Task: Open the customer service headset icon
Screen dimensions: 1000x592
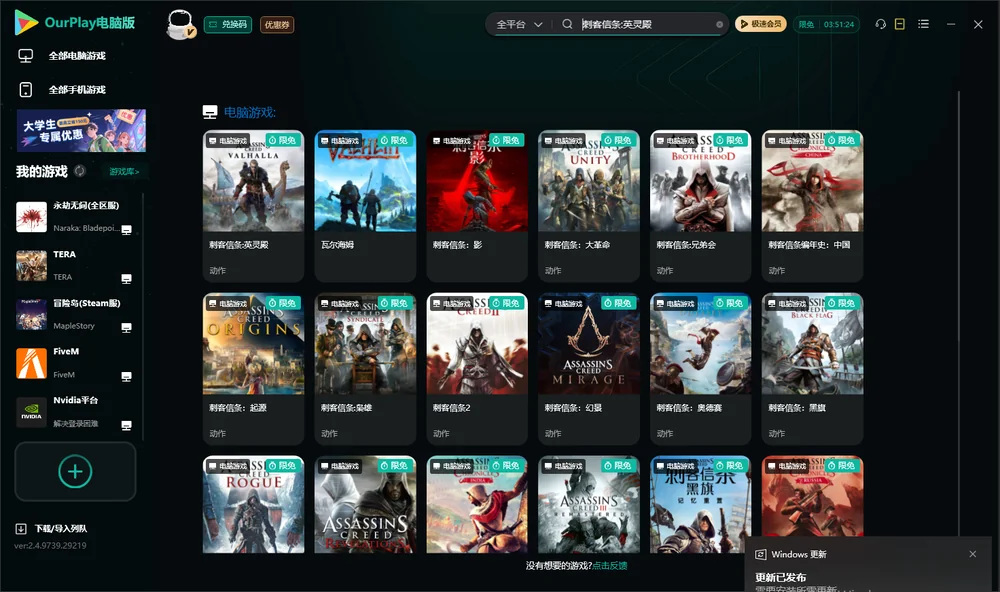Action: (880, 24)
